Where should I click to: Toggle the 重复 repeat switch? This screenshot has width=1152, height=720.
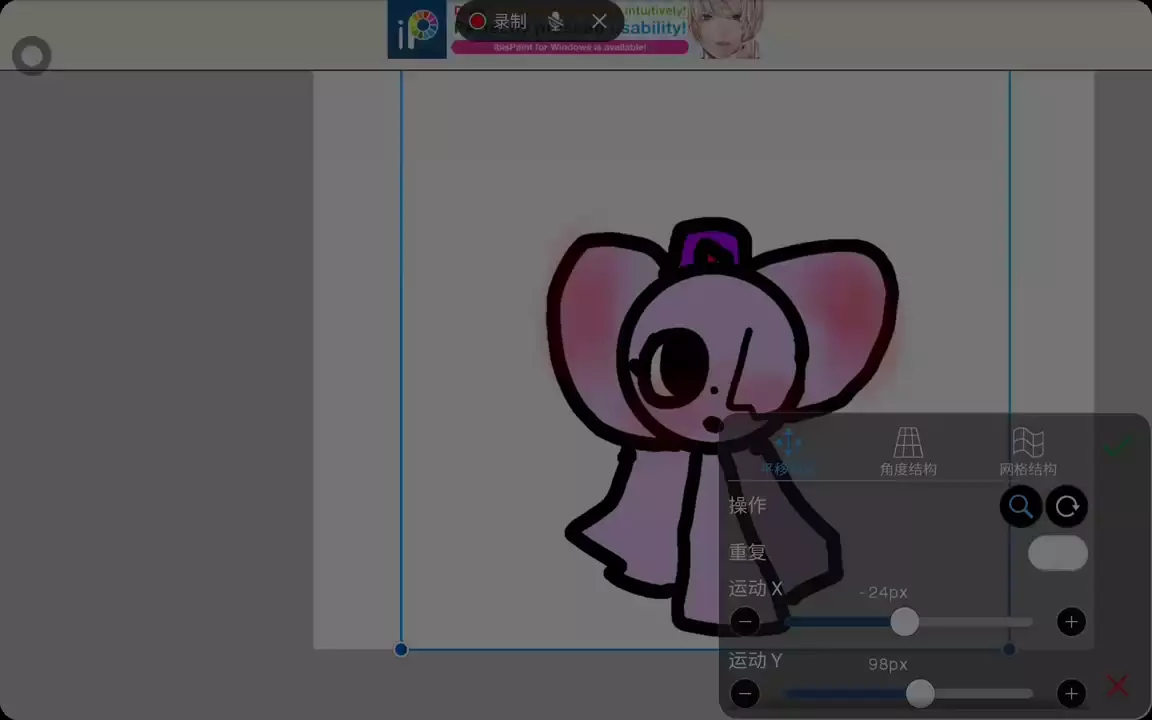click(x=1058, y=553)
